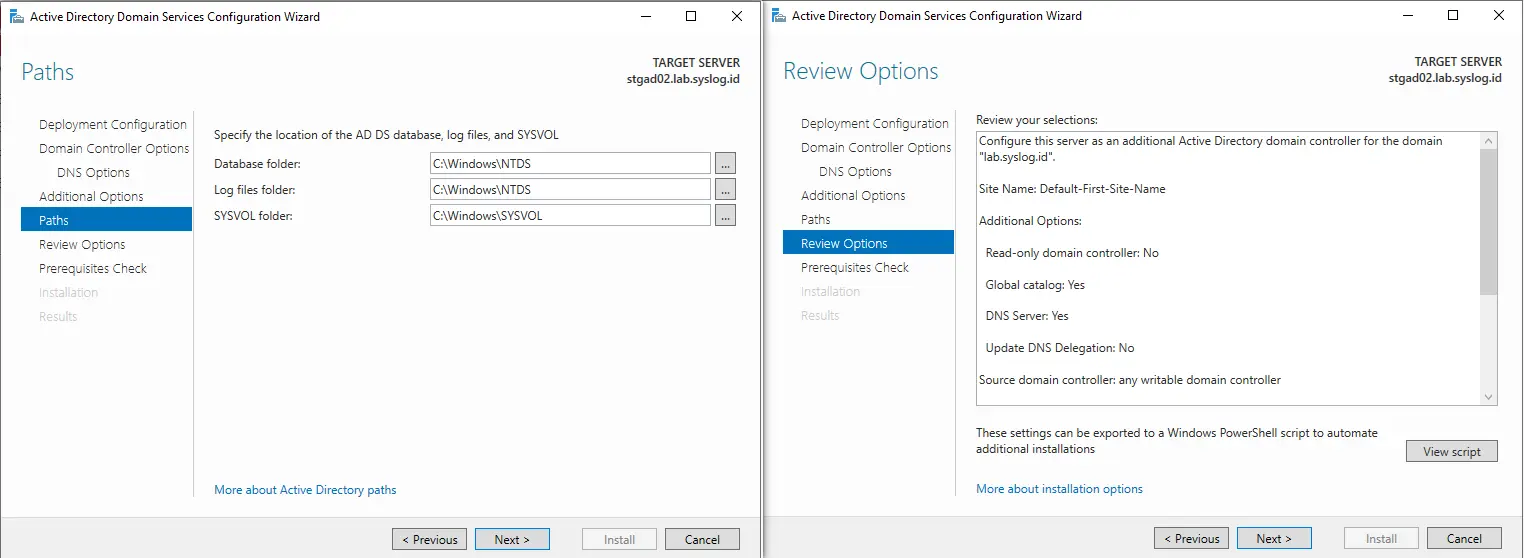Close the Review Options wizard window
The width and height of the screenshot is (1524, 558).
(x=1499, y=16)
